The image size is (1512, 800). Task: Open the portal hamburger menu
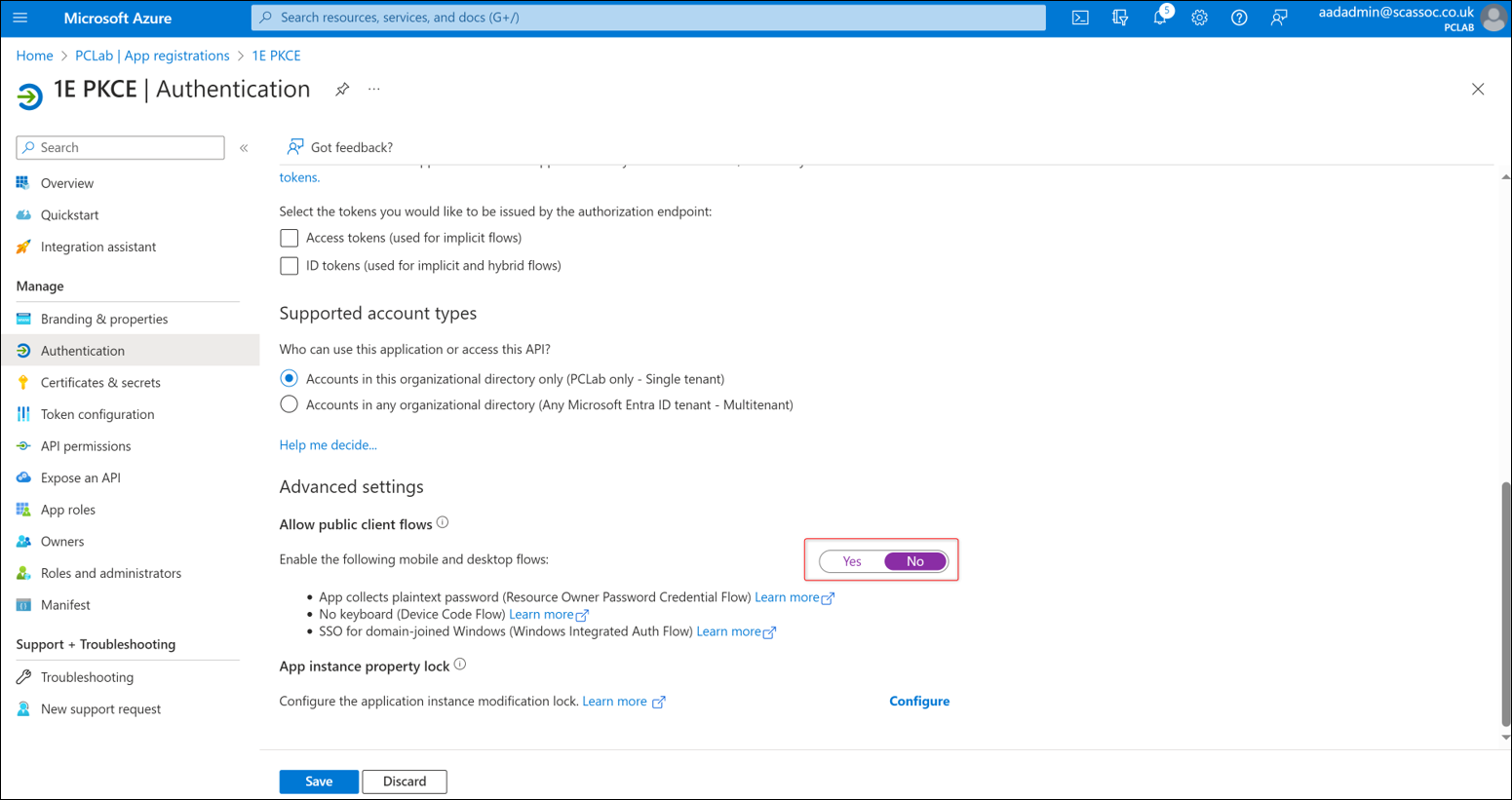click(x=20, y=18)
